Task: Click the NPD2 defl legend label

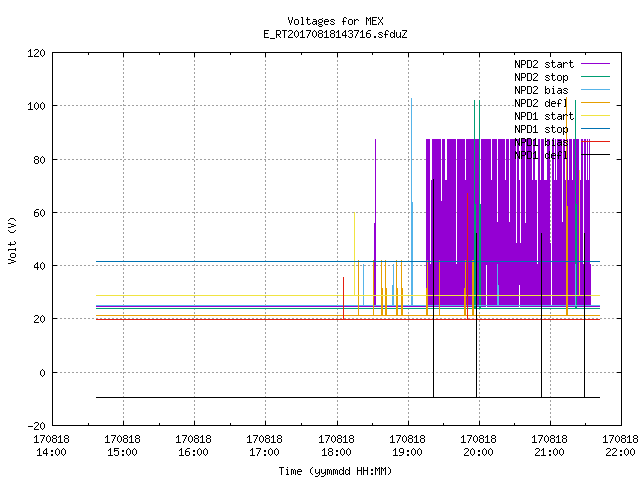Action: point(541,103)
